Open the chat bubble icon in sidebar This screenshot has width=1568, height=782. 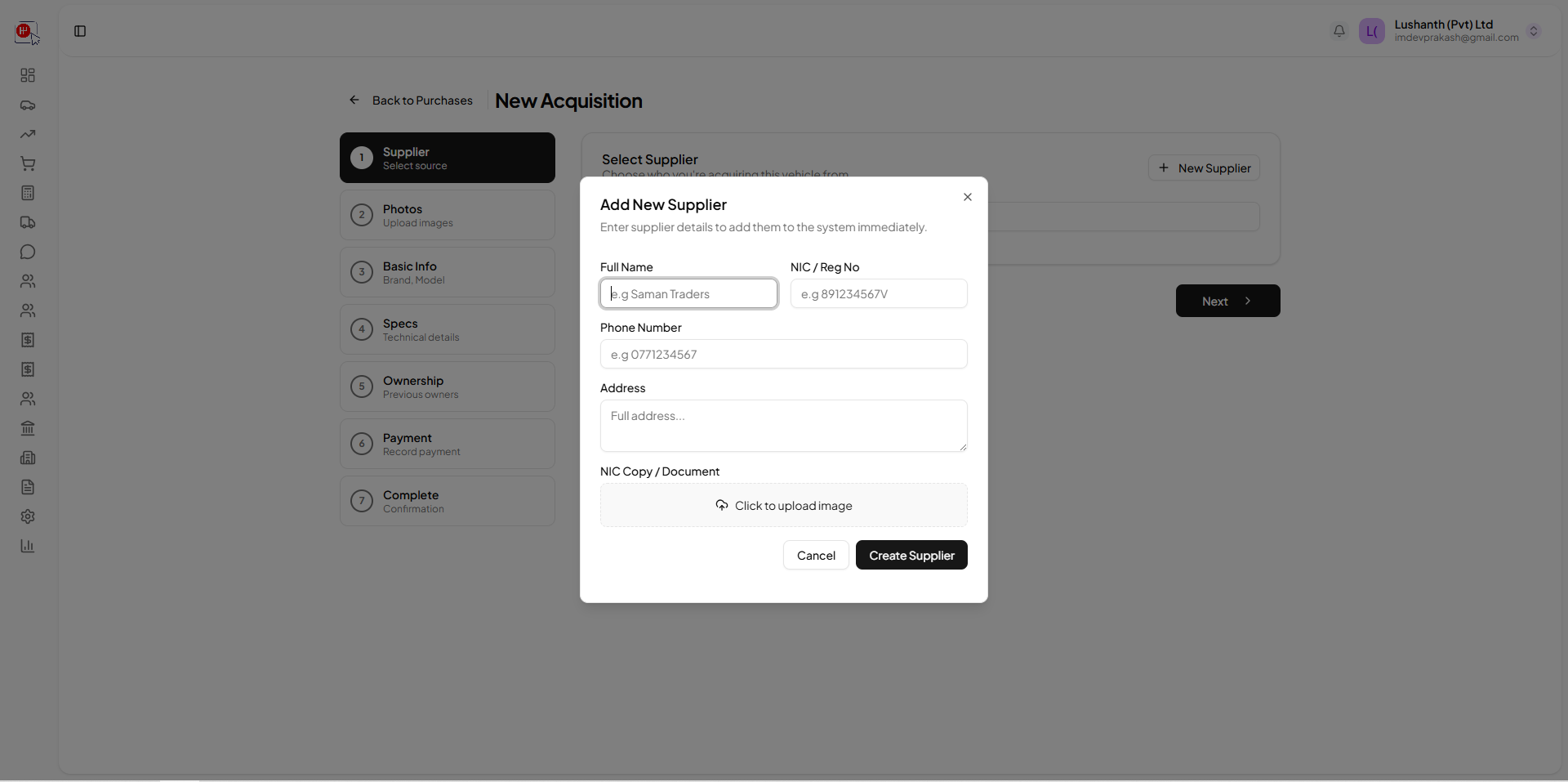pyautogui.click(x=28, y=252)
